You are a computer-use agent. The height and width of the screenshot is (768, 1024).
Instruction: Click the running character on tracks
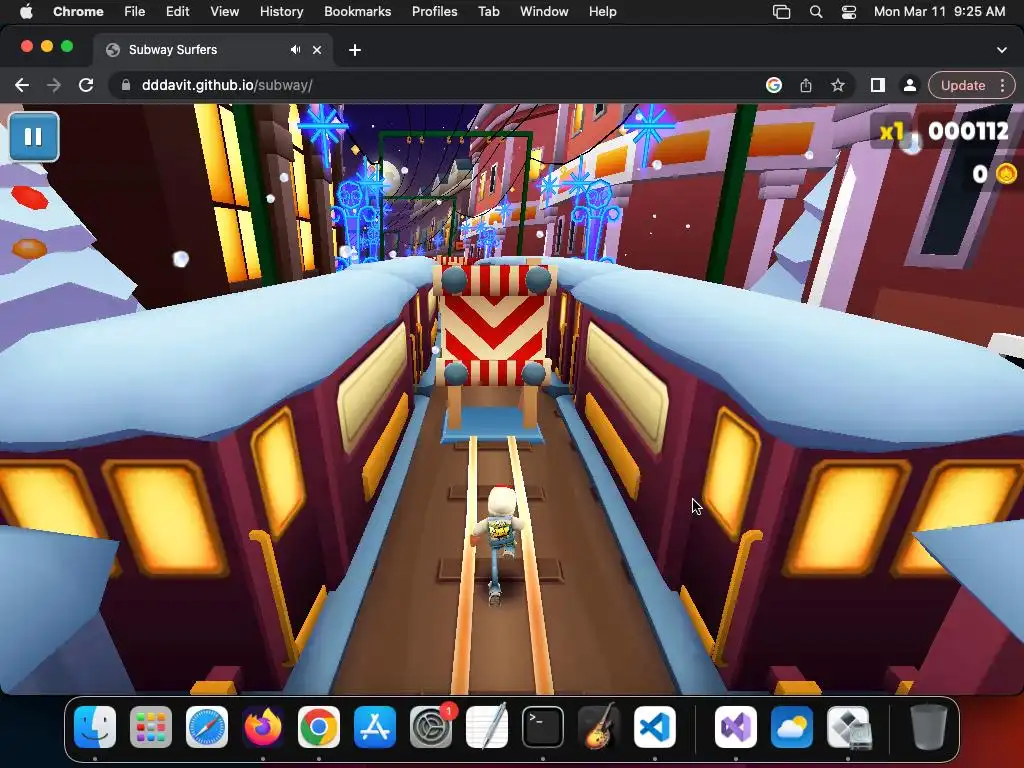click(x=502, y=545)
